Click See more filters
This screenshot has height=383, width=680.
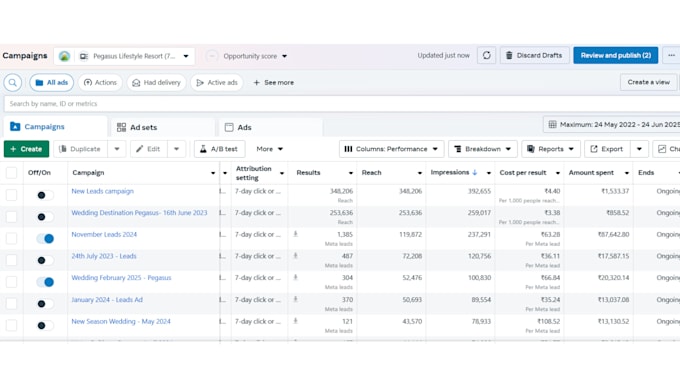[273, 82]
